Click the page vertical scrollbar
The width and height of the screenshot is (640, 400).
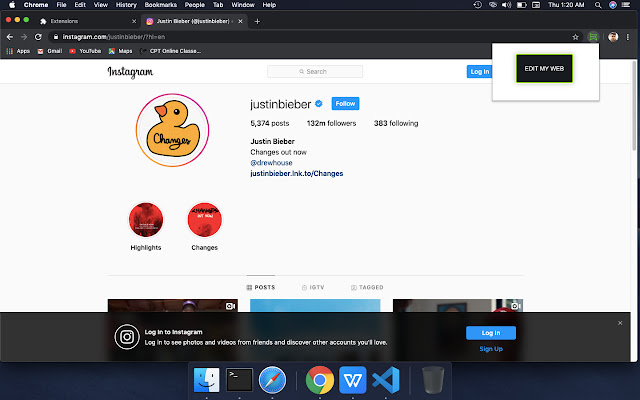pos(634,106)
